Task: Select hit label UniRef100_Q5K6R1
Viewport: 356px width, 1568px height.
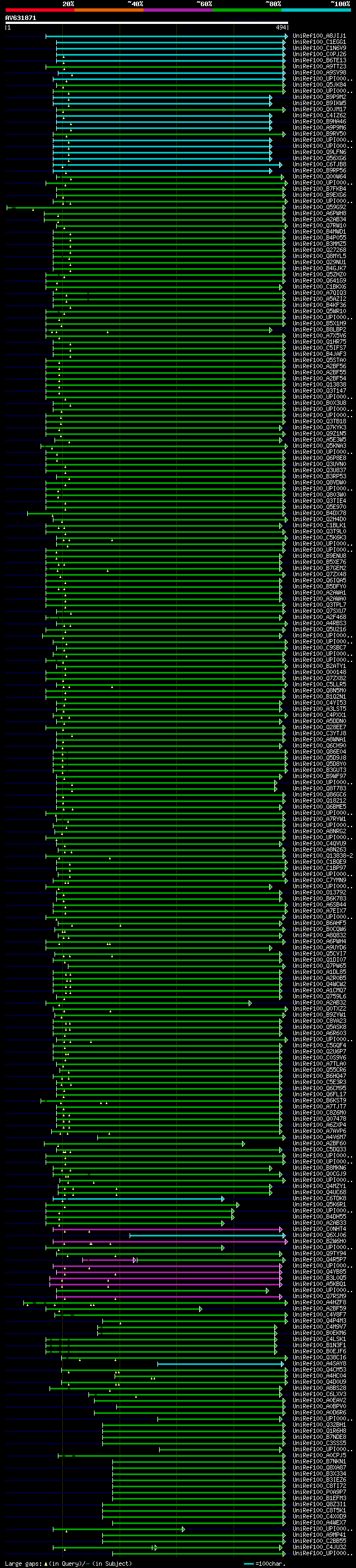Action: click(319, 1205)
